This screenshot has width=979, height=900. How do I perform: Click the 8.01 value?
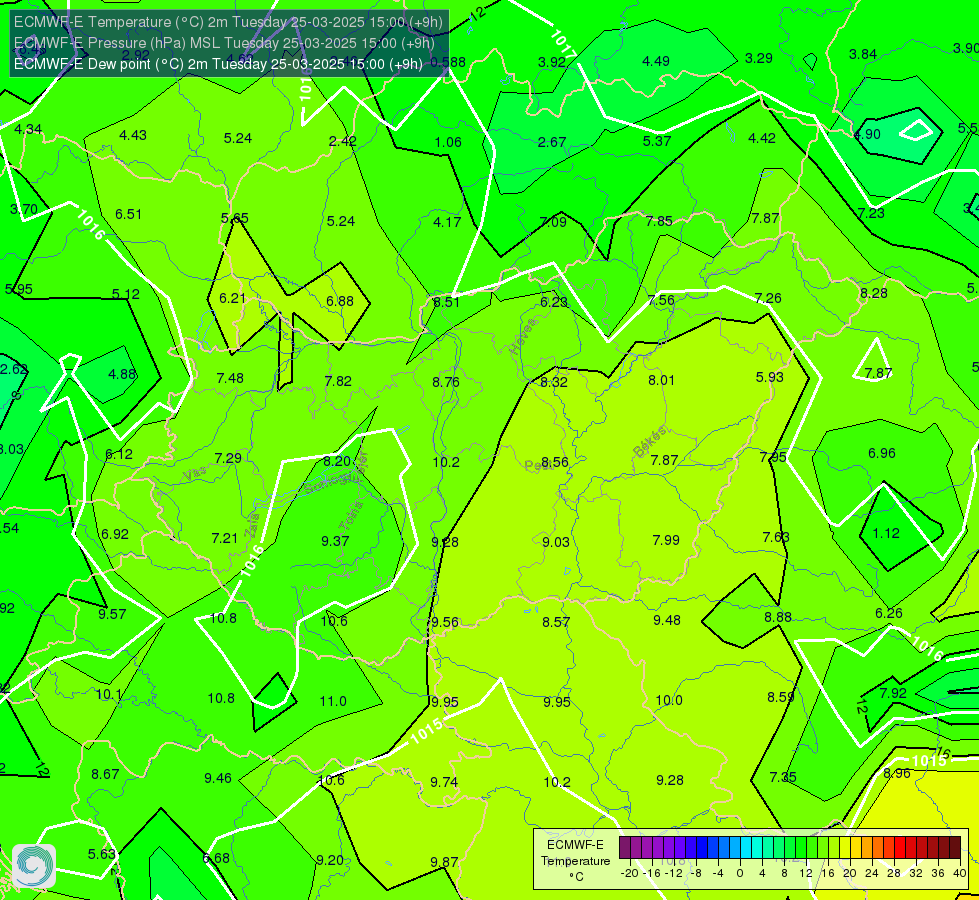coord(661,380)
